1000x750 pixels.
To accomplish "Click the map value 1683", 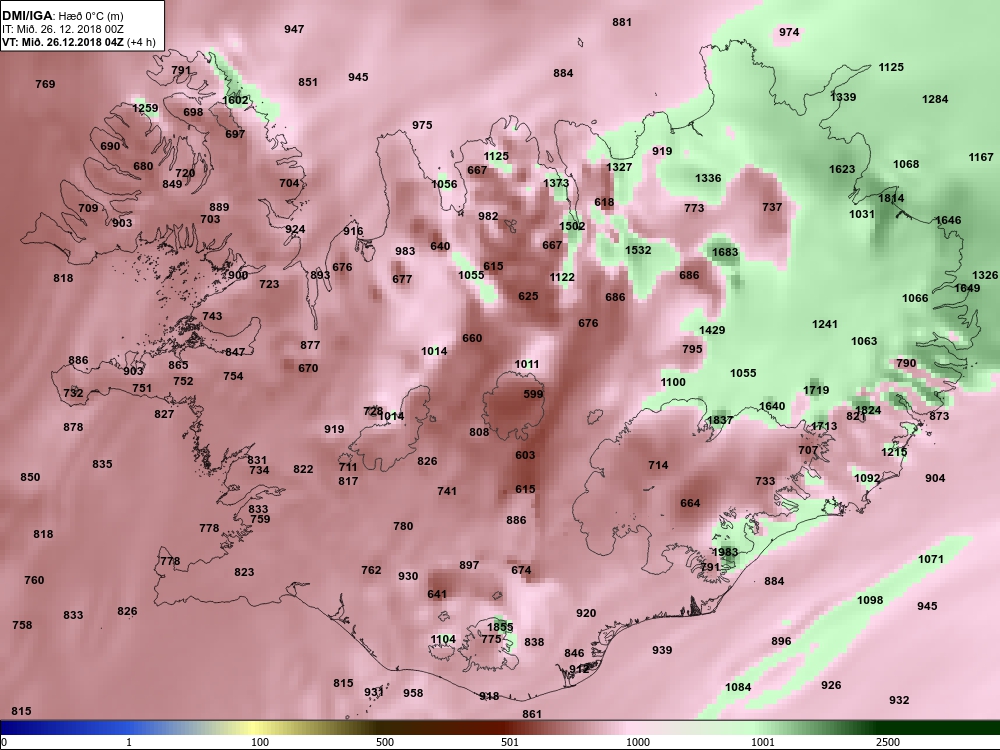I will (x=724, y=252).
